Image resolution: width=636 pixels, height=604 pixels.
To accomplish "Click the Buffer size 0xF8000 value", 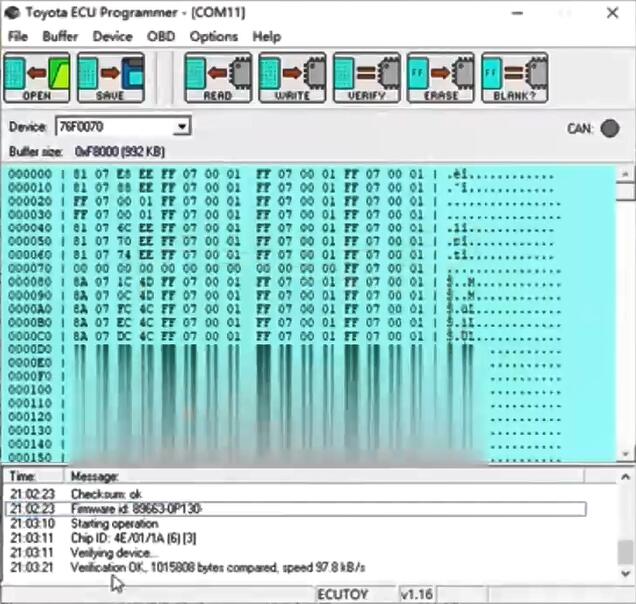I will (120, 152).
